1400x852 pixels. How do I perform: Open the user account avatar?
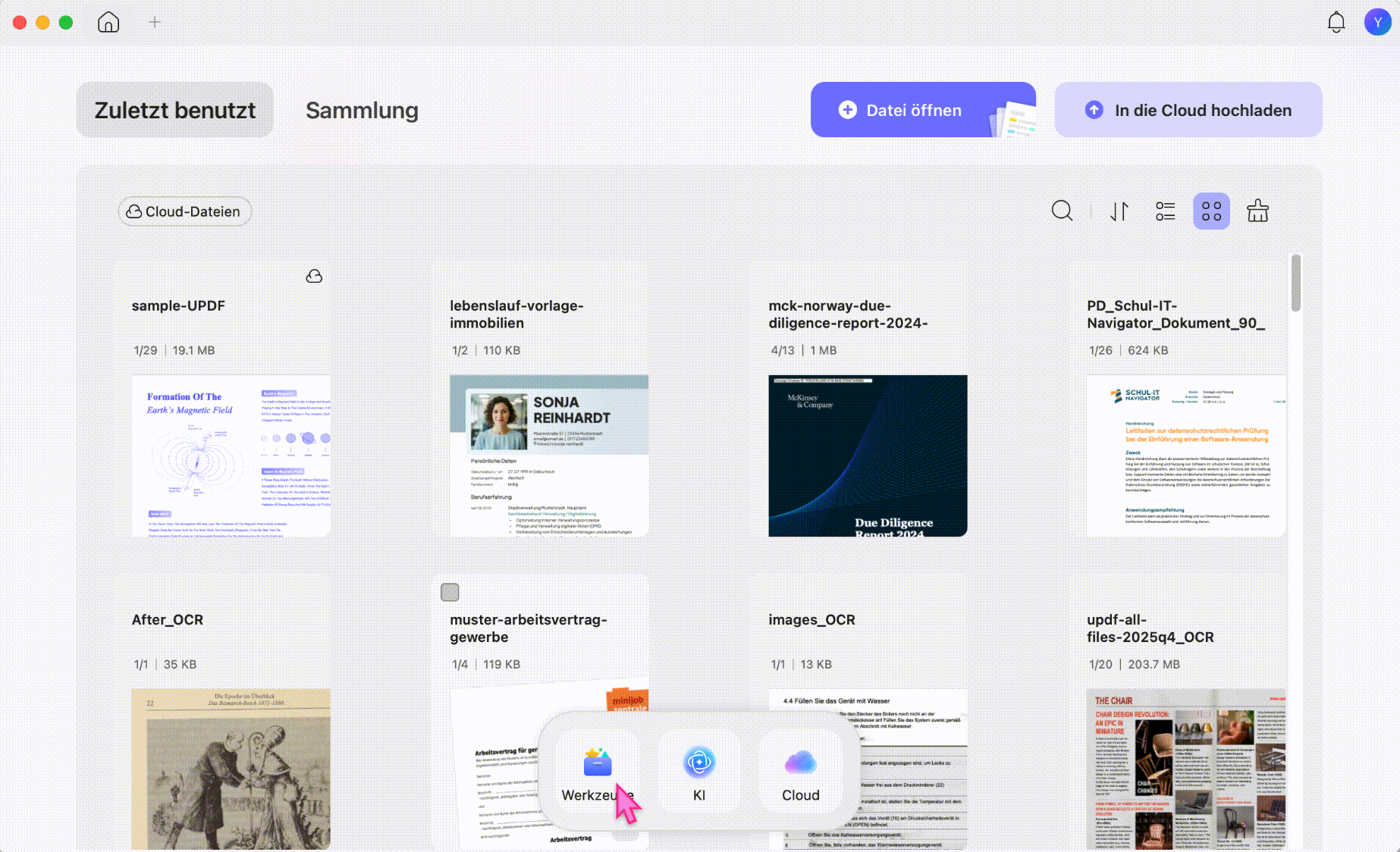click(x=1377, y=22)
